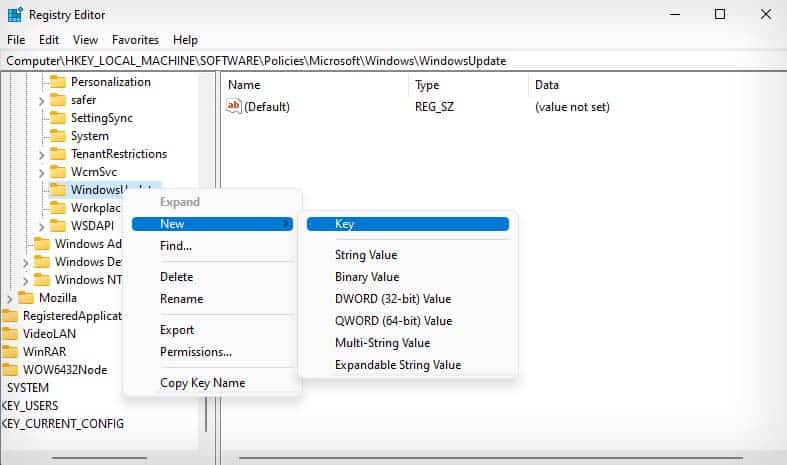
Task: Open the Edit menu
Action: pyautogui.click(x=49, y=40)
